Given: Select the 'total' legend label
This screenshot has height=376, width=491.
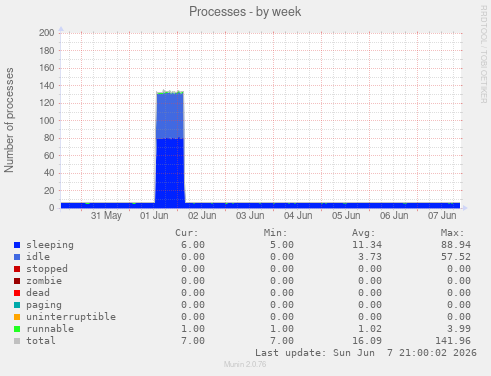Looking at the screenshot, I should pos(41,341).
